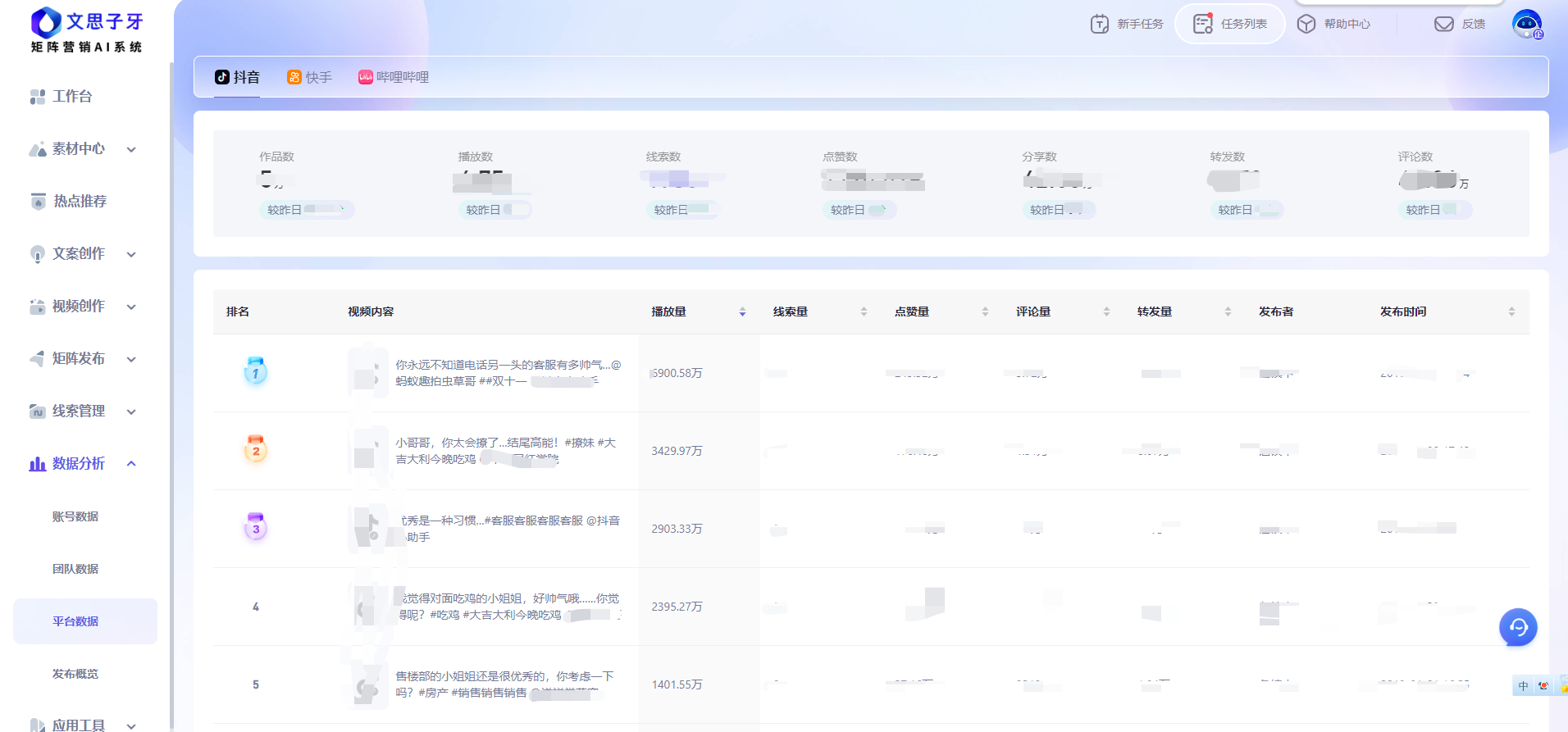Click play count 1401.55万
1568x732 pixels.
point(677,684)
